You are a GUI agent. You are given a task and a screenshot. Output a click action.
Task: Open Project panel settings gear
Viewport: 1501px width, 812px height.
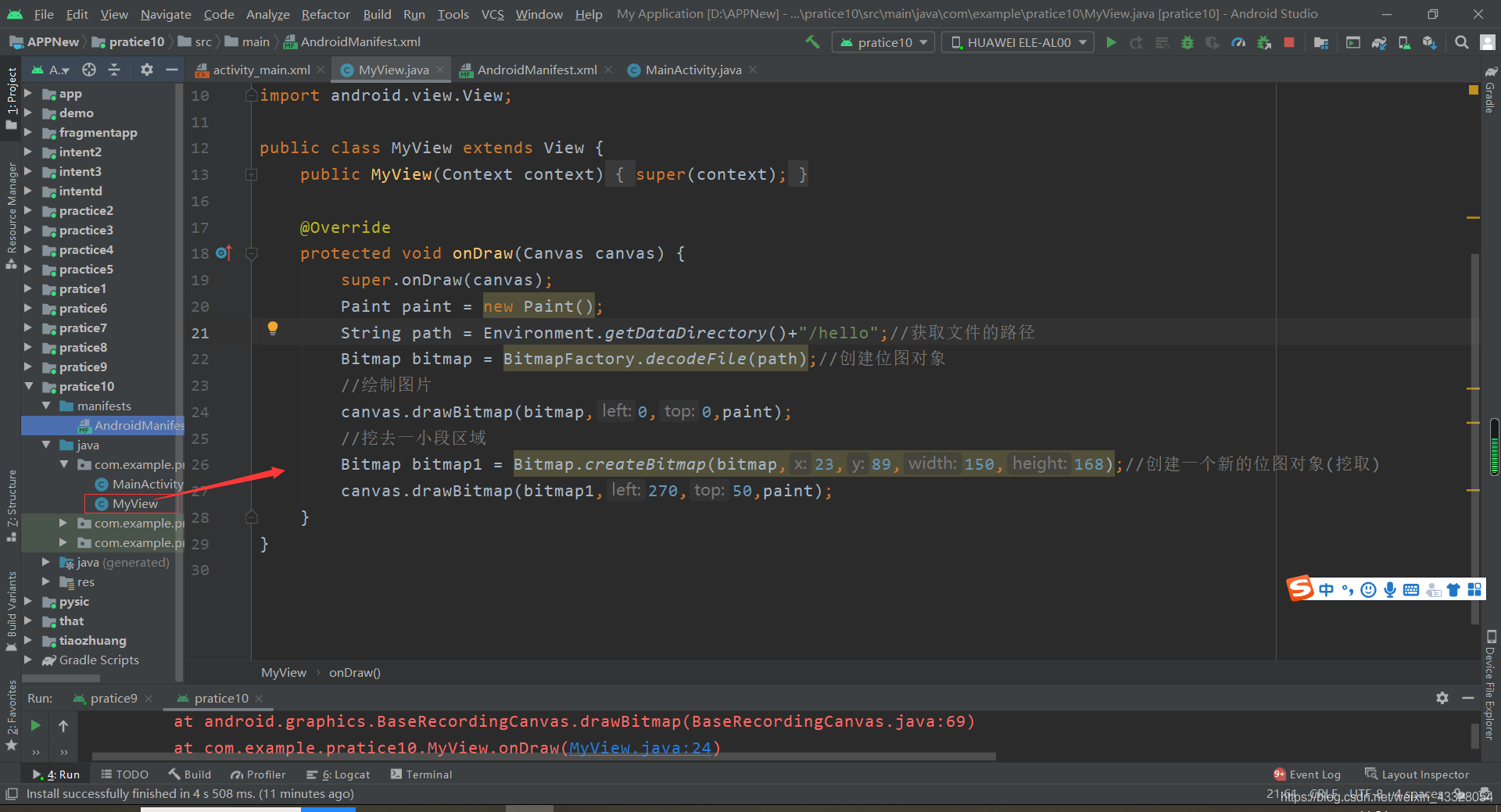click(x=146, y=70)
